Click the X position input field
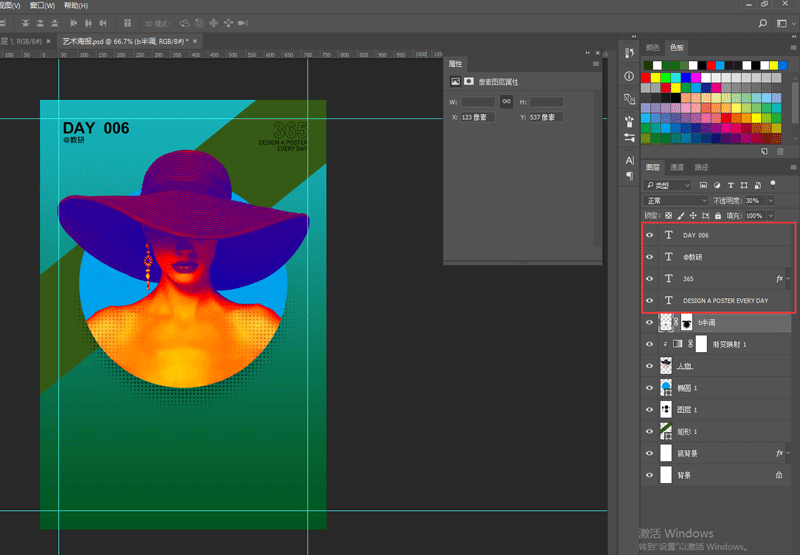The image size is (800, 555). pyautogui.click(x=477, y=117)
